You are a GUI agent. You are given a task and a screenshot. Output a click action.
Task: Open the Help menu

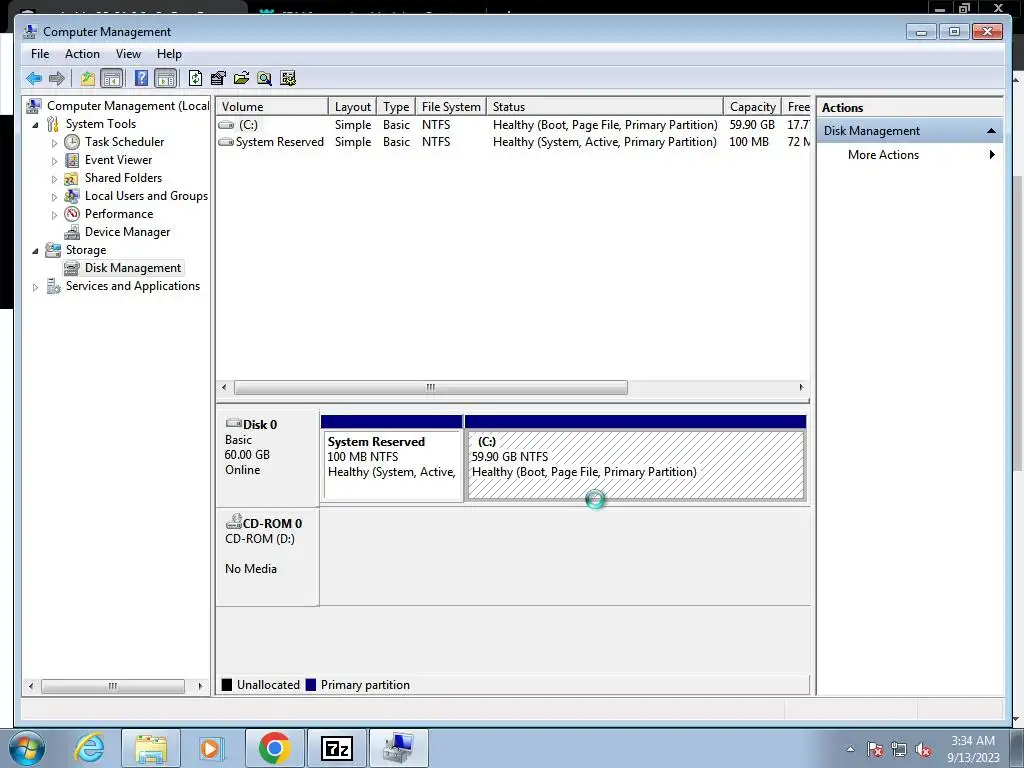tap(169, 54)
